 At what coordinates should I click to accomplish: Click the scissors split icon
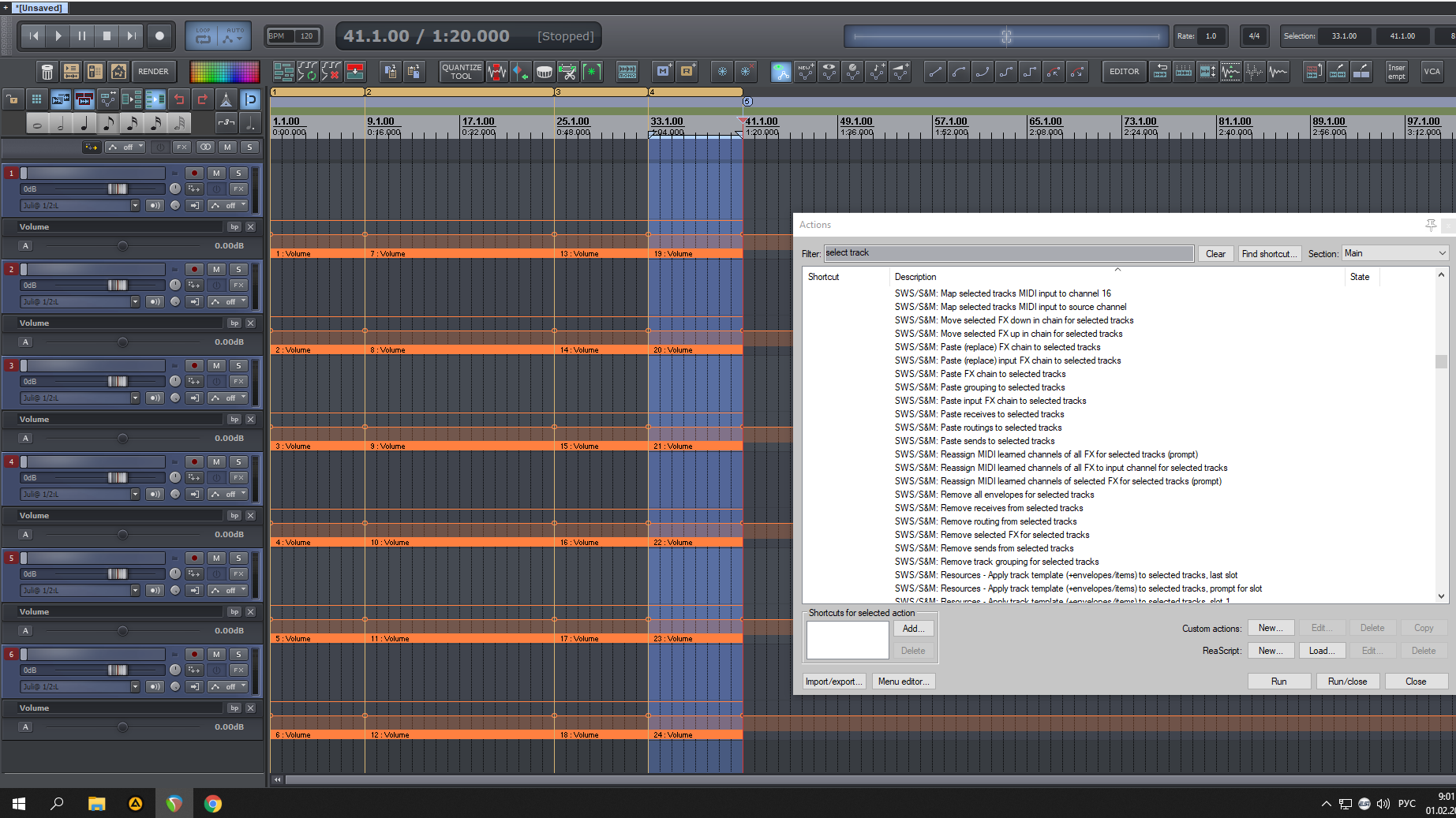(x=568, y=72)
